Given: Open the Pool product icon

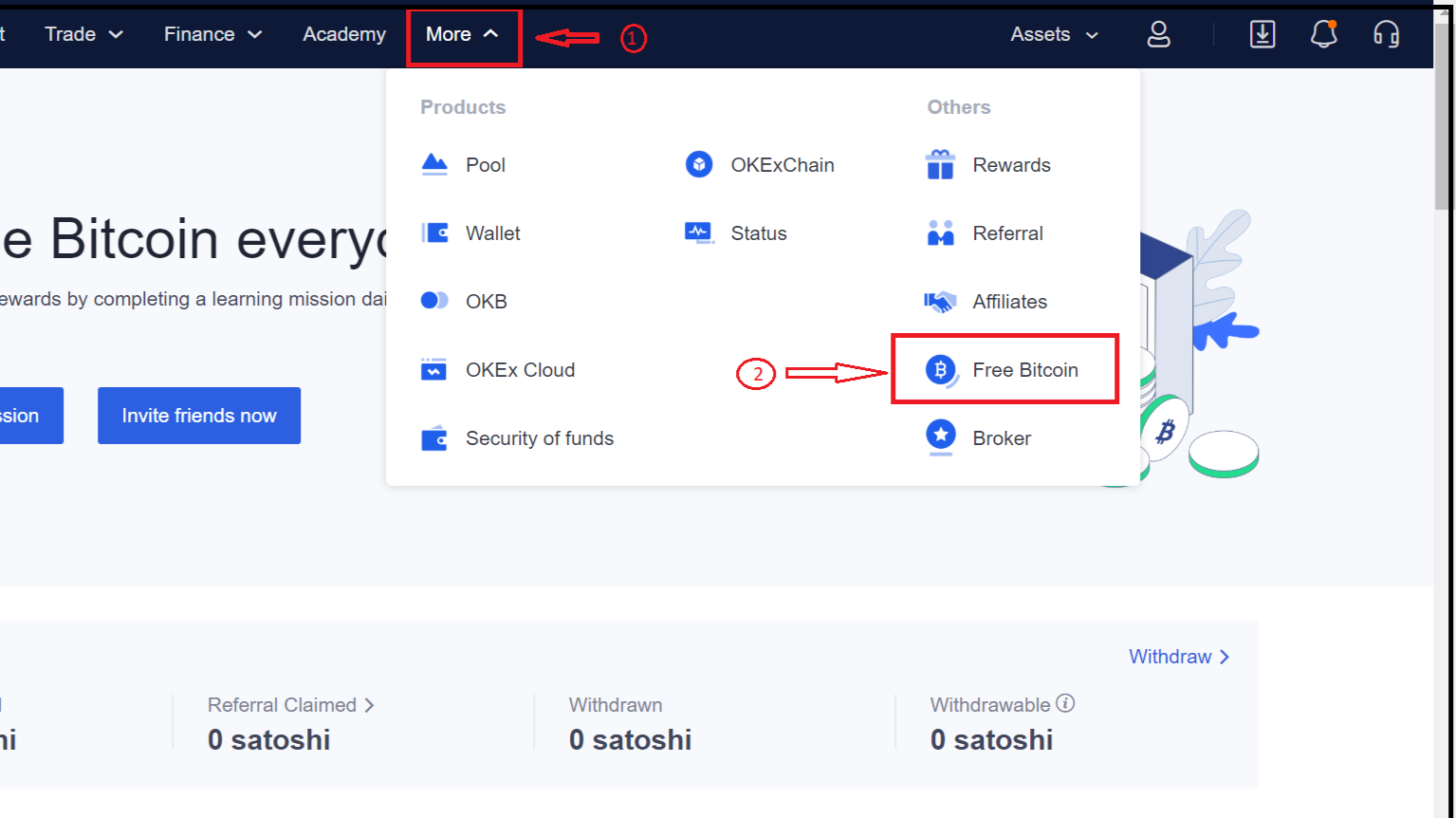Looking at the screenshot, I should point(433,163).
